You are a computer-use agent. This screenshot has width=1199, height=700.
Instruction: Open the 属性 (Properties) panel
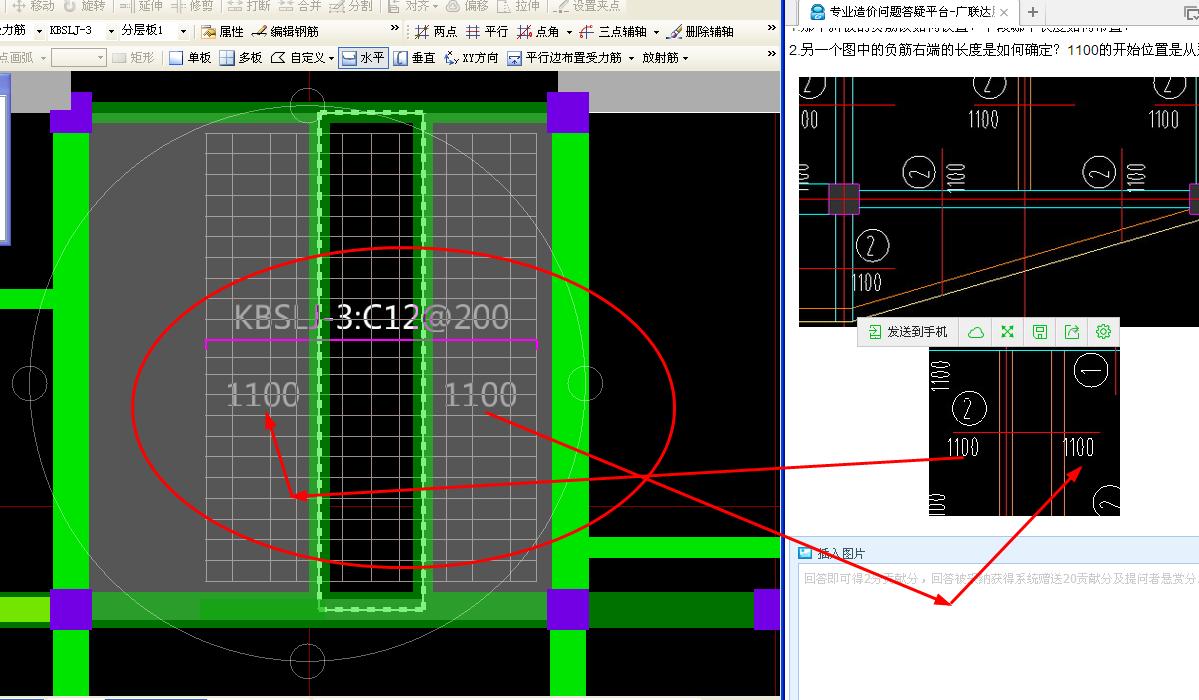pos(223,31)
